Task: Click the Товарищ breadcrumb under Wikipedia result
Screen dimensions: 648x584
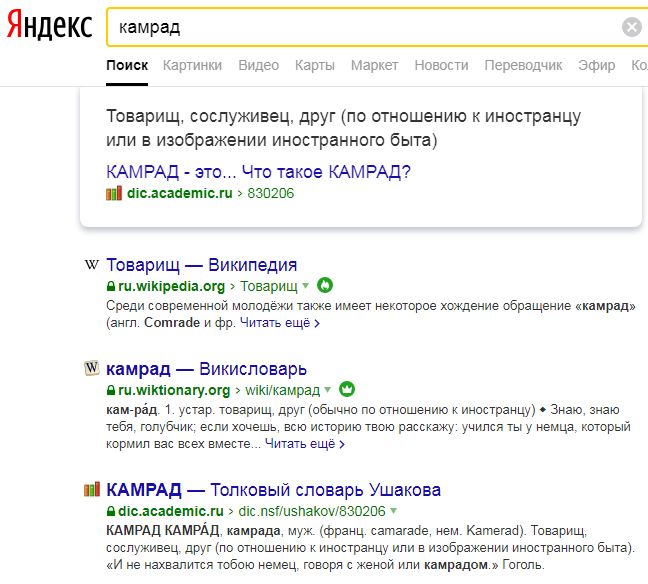Action: click(x=269, y=286)
